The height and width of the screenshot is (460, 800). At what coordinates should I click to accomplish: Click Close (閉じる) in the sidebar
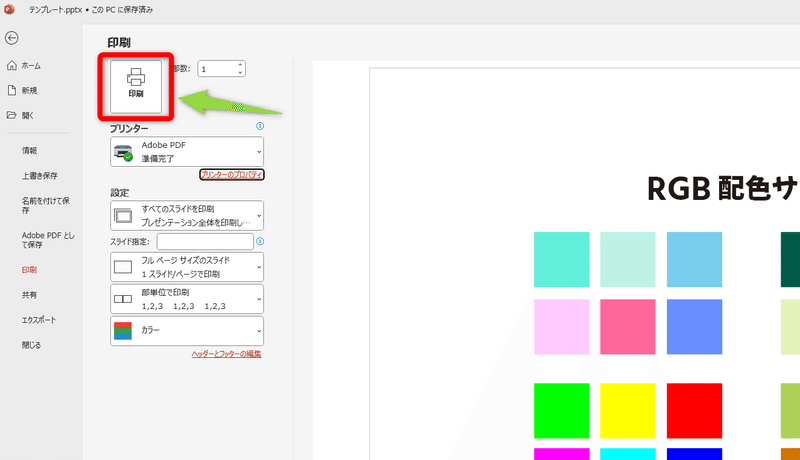31,345
